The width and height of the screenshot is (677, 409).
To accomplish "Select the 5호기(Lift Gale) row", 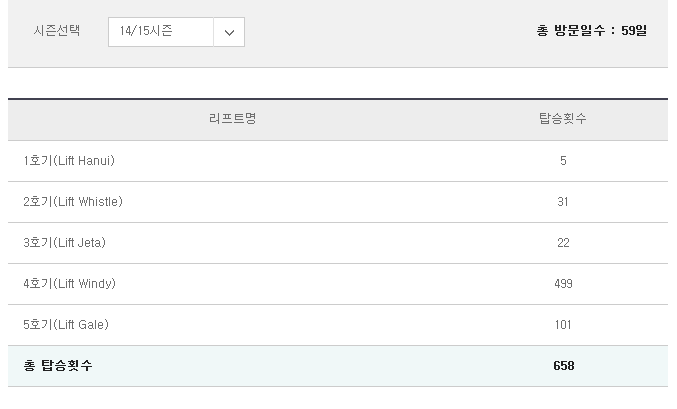I will (338, 325).
